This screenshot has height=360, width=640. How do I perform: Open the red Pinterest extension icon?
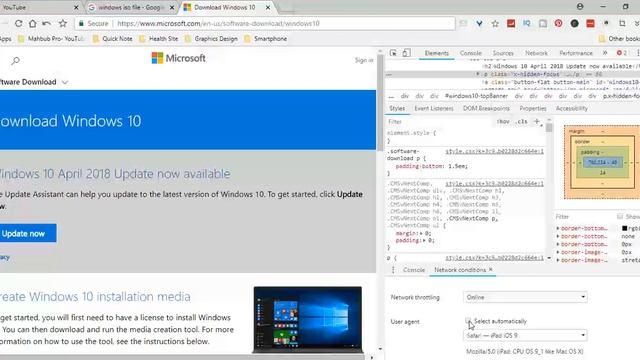point(558,24)
